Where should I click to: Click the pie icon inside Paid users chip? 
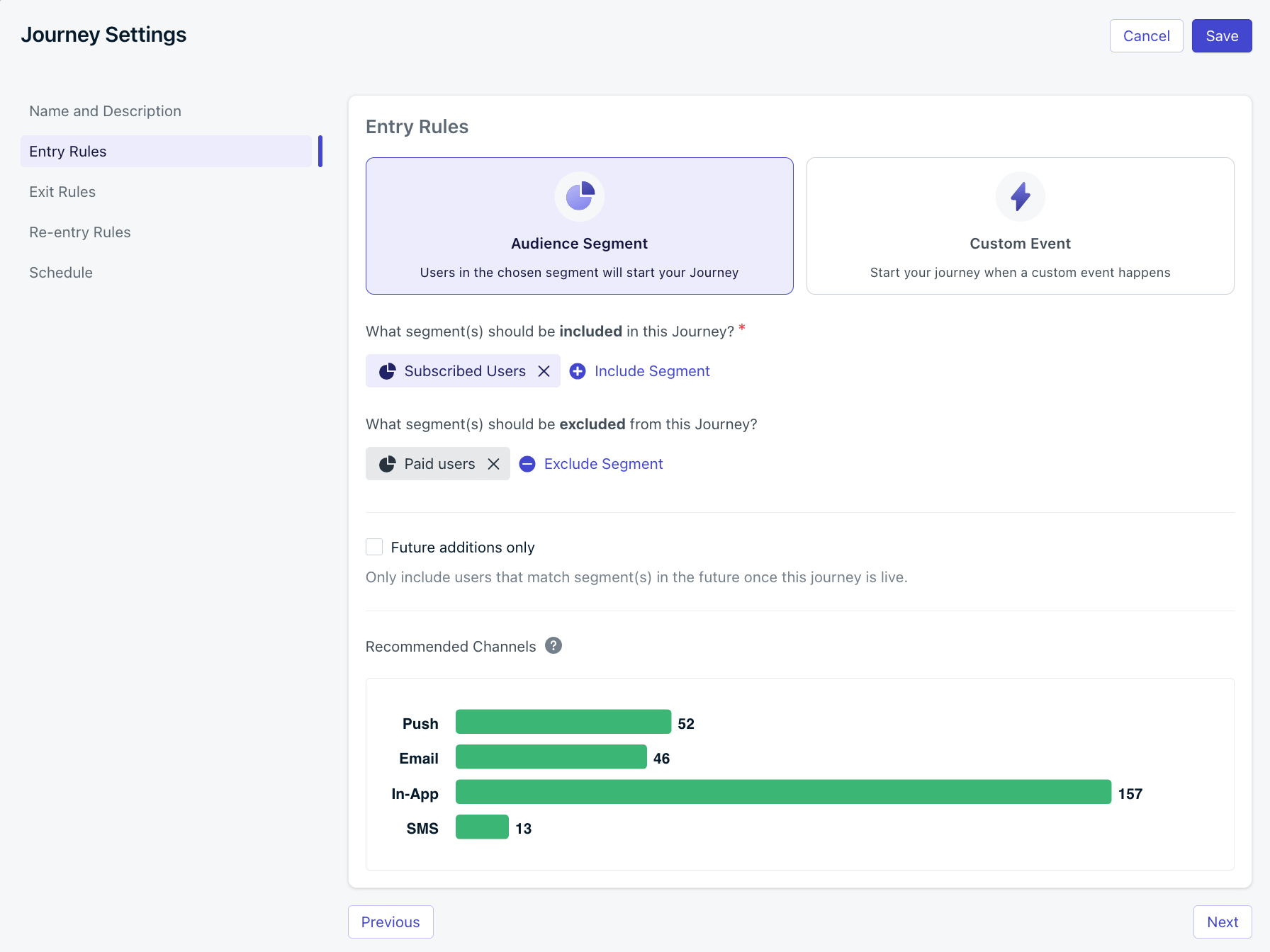(x=387, y=464)
